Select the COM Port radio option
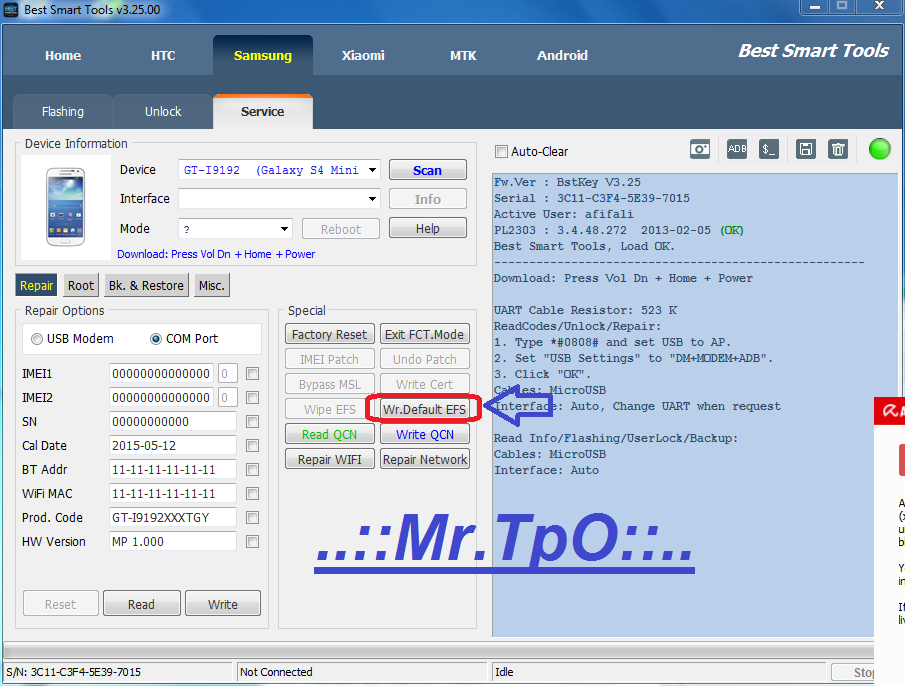Image resolution: width=905 pixels, height=686 pixels. click(x=156, y=339)
